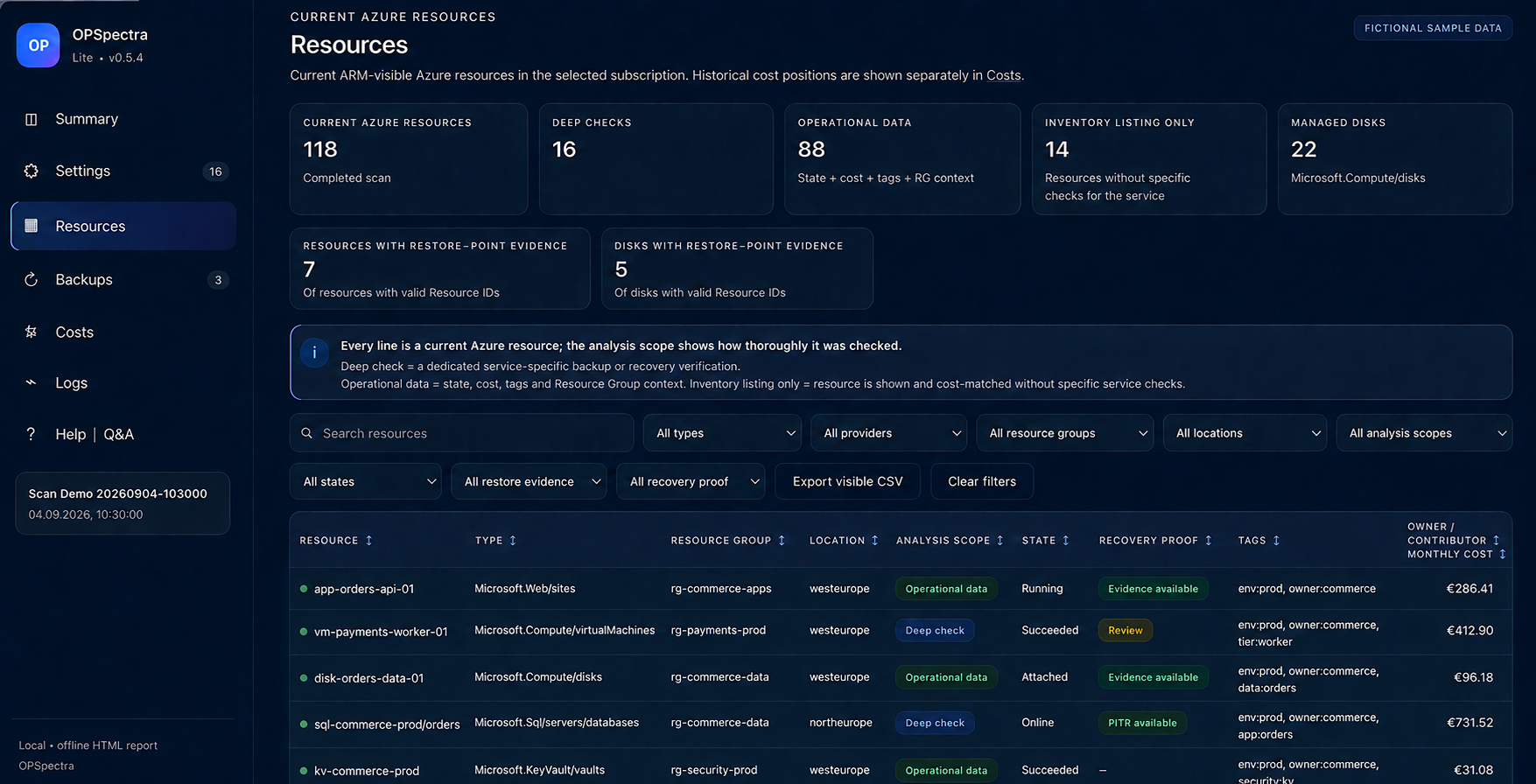The height and width of the screenshot is (784, 1536).
Task: Open the Logs section
Action: (x=123, y=382)
